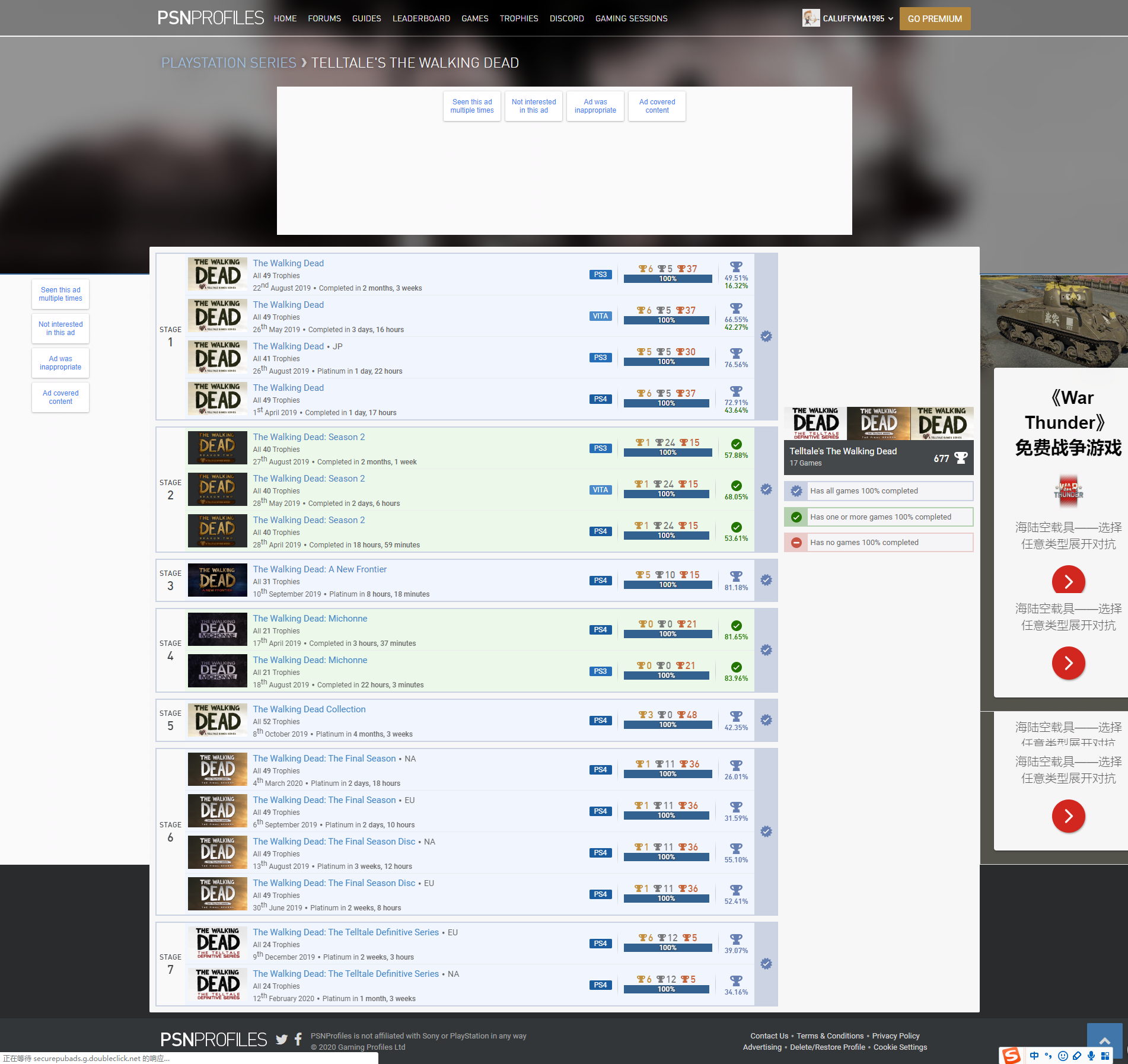Click 'Ad was inappropriate' in top ad
This screenshot has width=1128, height=1064.
[595, 106]
